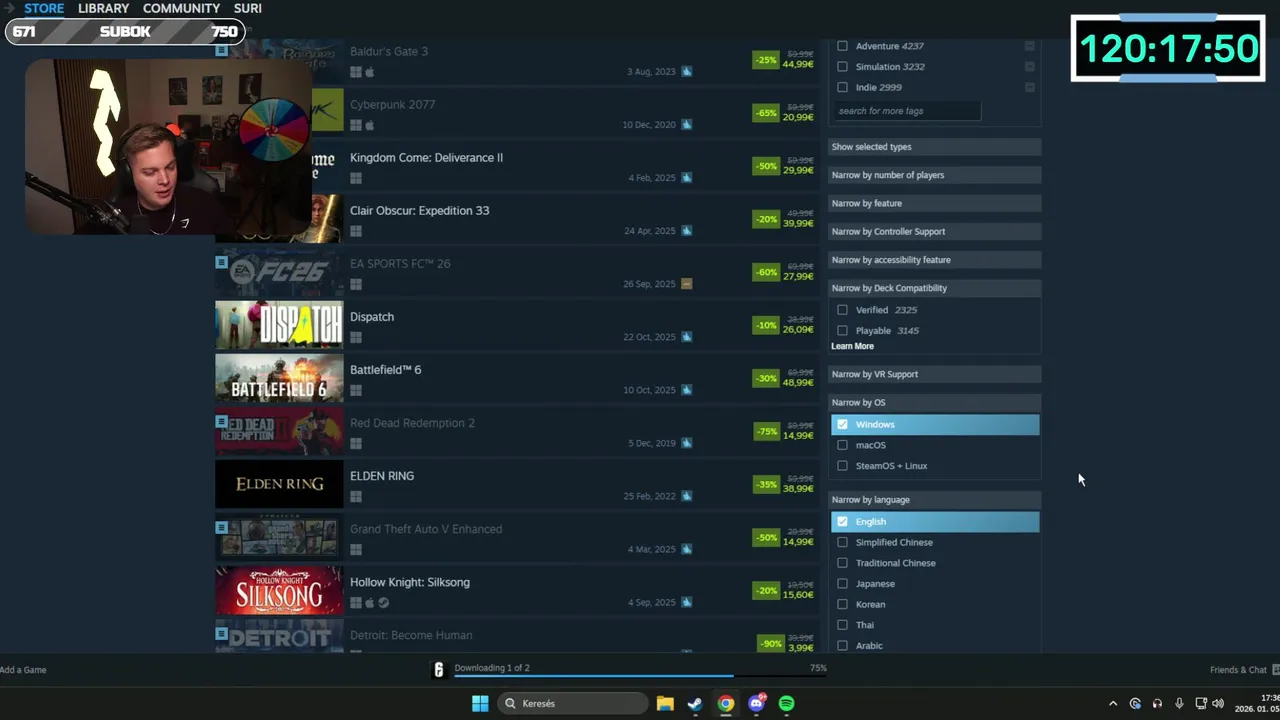This screenshot has width=1280, height=720.
Task: Expand Narrow by number of players
Action: 934,175
